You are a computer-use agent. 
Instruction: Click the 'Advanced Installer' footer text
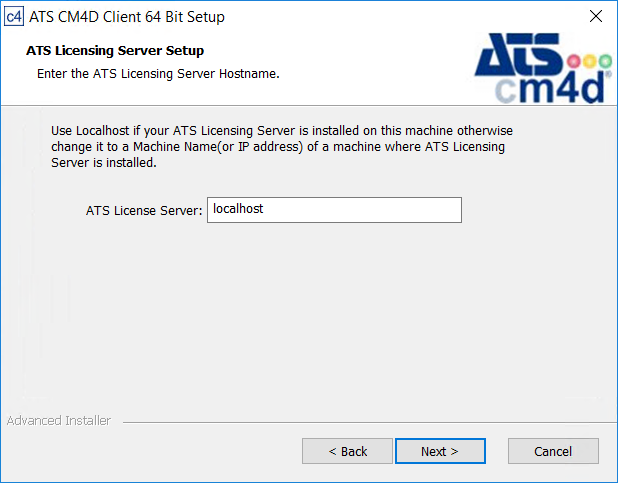coord(59,421)
